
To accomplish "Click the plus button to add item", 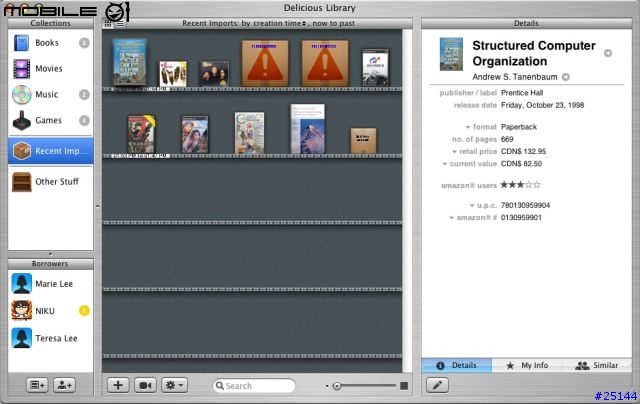I will click(x=118, y=385).
